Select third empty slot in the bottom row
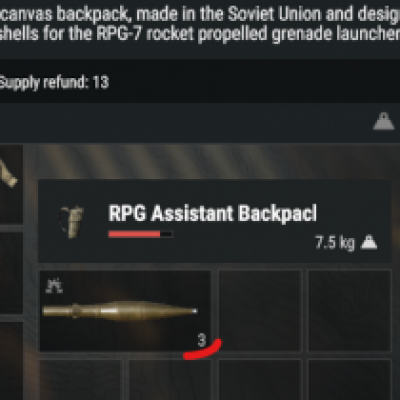400x400 pixels. [260, 380]
